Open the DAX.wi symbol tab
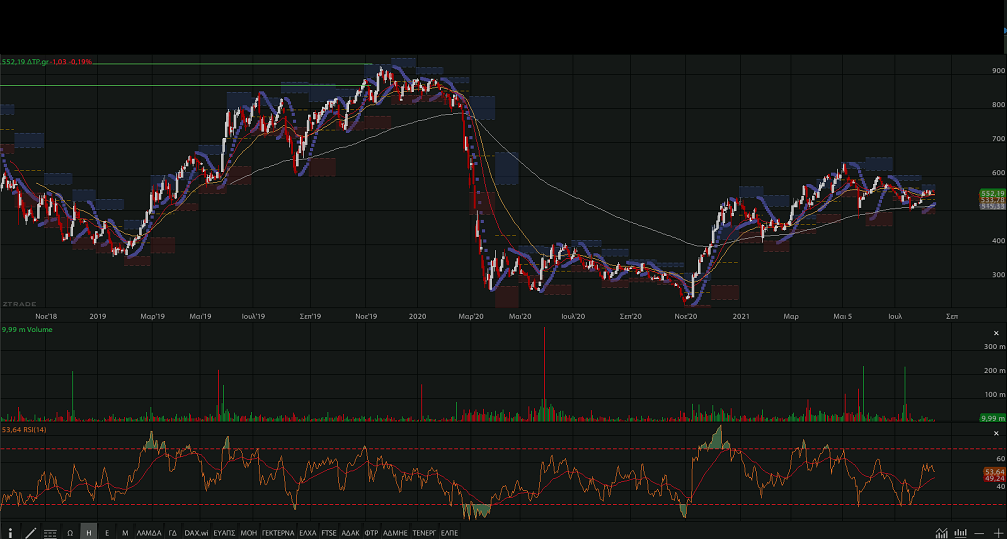 pos(197,533)
